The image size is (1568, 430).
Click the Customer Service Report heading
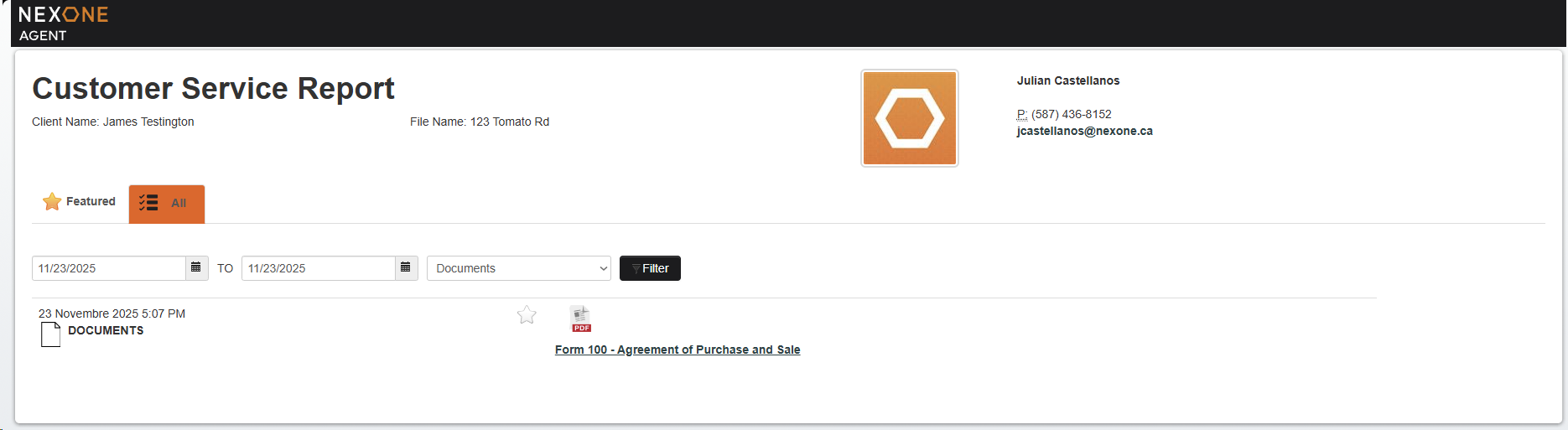[213, 89]
